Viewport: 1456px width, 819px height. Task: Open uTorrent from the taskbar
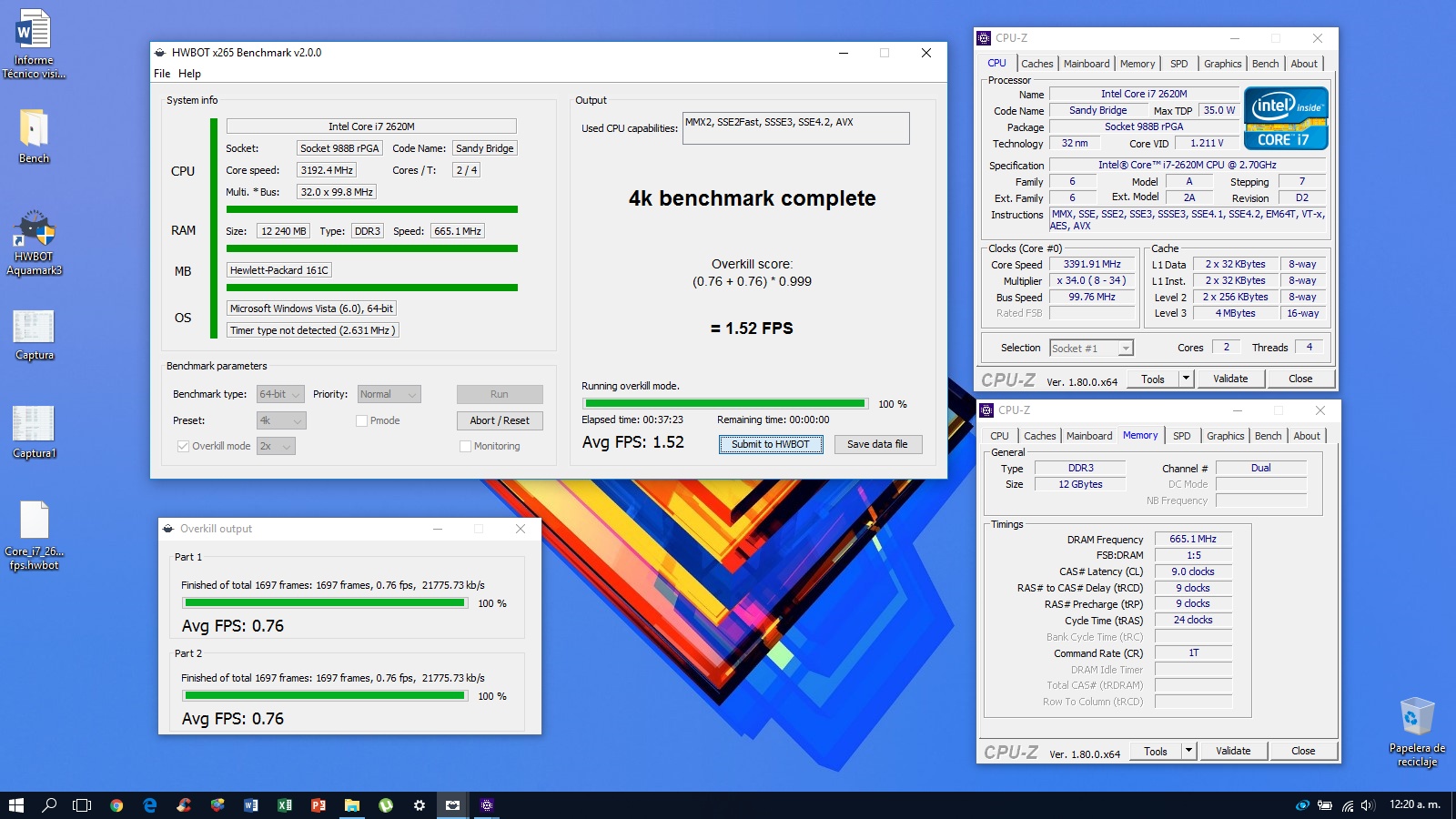point(386,805)
